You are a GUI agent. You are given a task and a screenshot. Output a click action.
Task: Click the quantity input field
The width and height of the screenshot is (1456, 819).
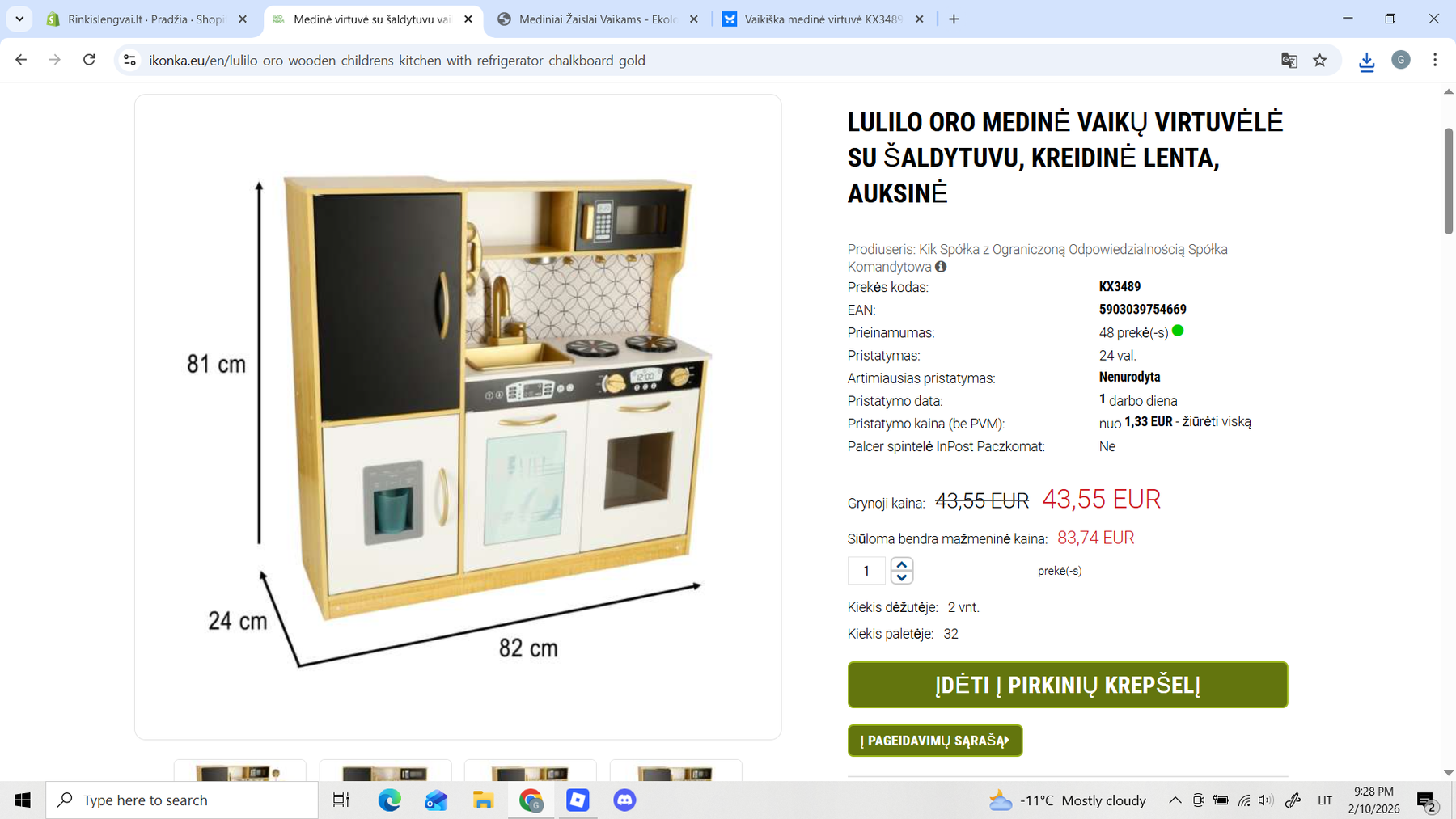866,571
